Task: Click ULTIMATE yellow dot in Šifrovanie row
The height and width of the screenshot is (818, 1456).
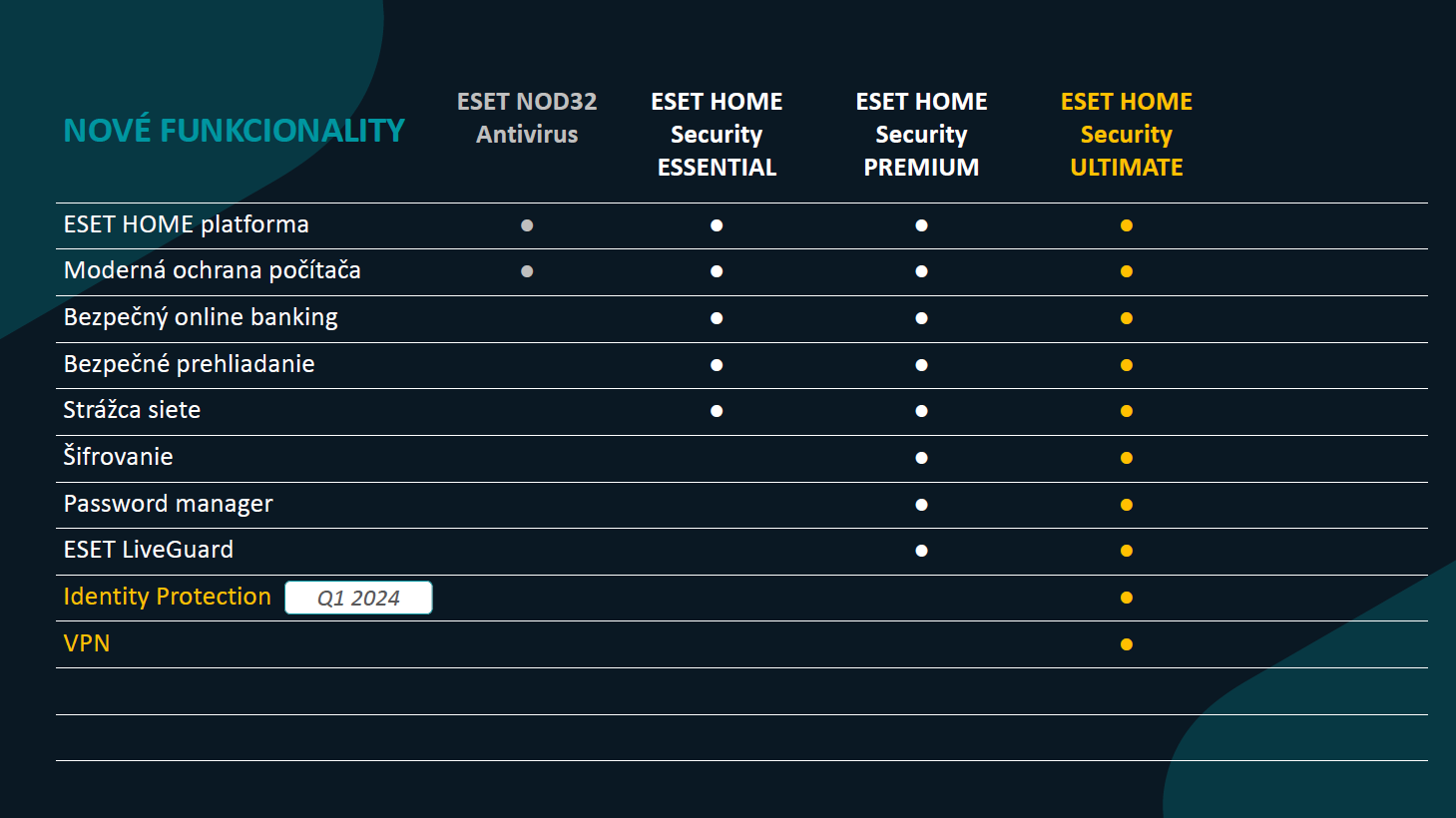Action: click(x=1127, y=458)
